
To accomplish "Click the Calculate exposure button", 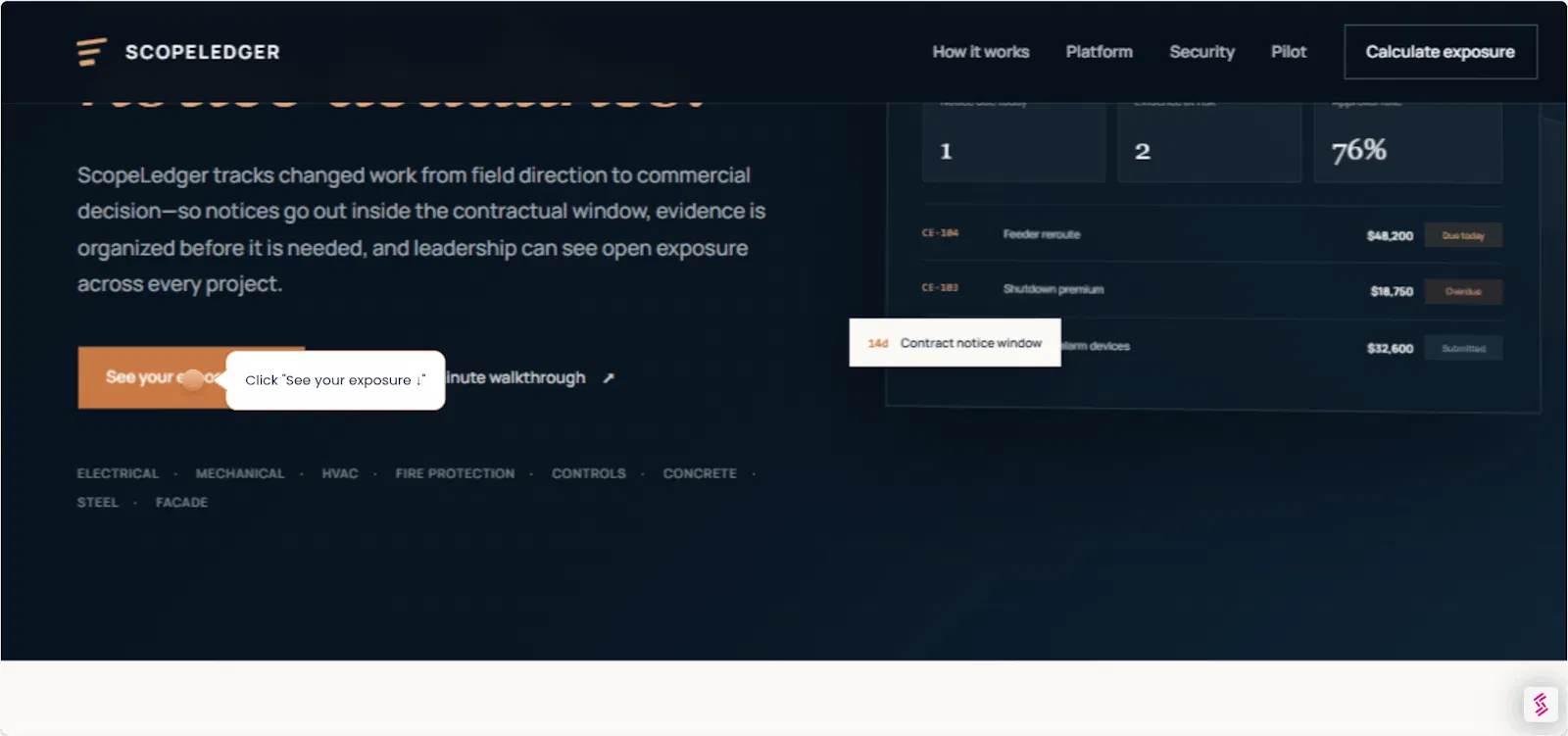I will 1440,52.
